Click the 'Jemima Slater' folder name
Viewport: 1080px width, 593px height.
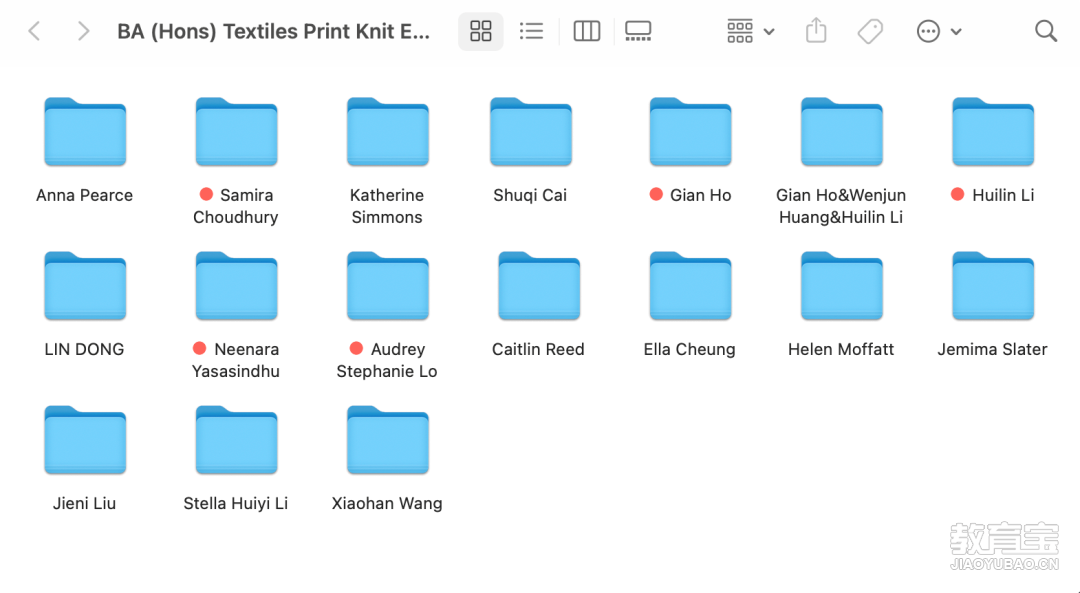pos(993,350)
